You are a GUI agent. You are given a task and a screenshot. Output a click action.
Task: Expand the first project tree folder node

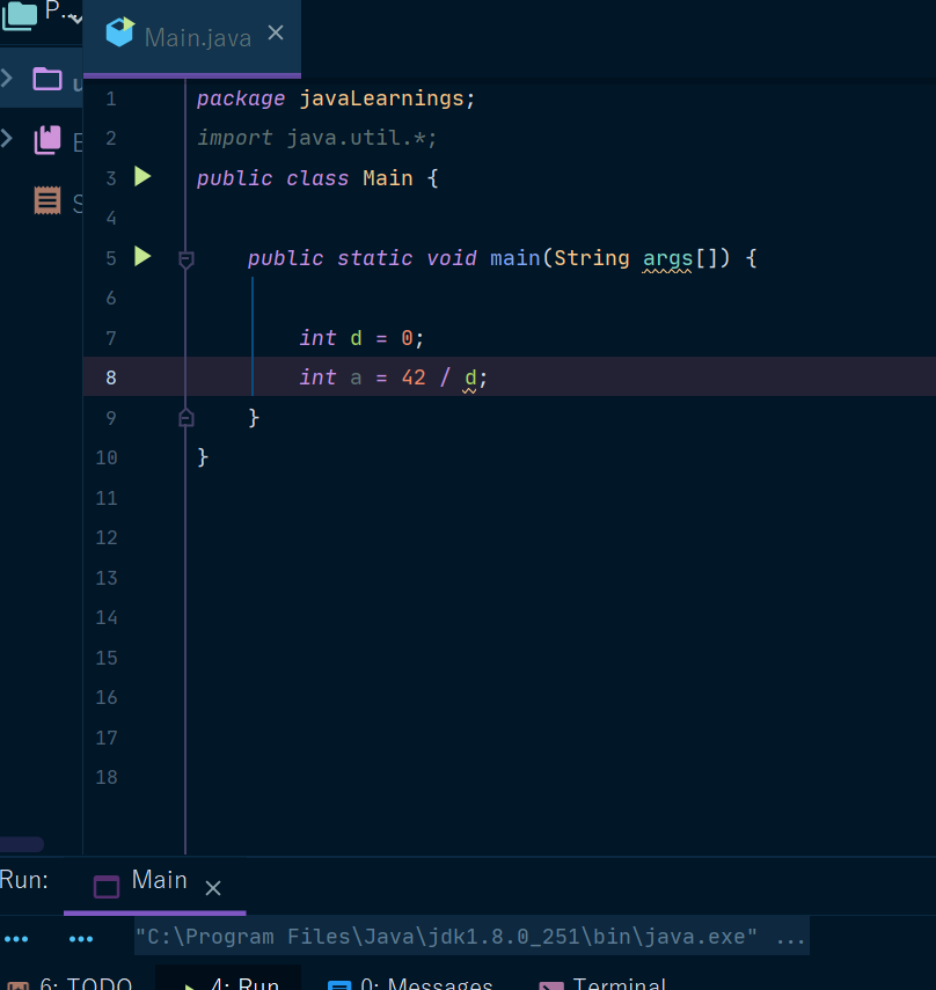click(7, 78)
